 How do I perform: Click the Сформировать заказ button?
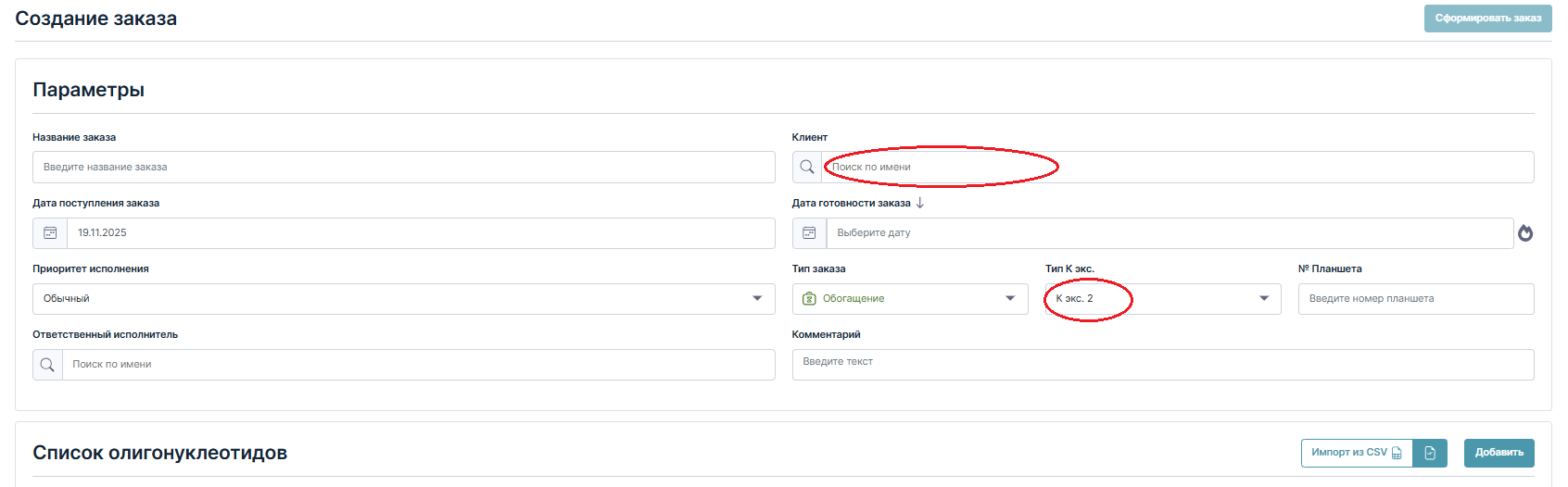point(1488,19)
